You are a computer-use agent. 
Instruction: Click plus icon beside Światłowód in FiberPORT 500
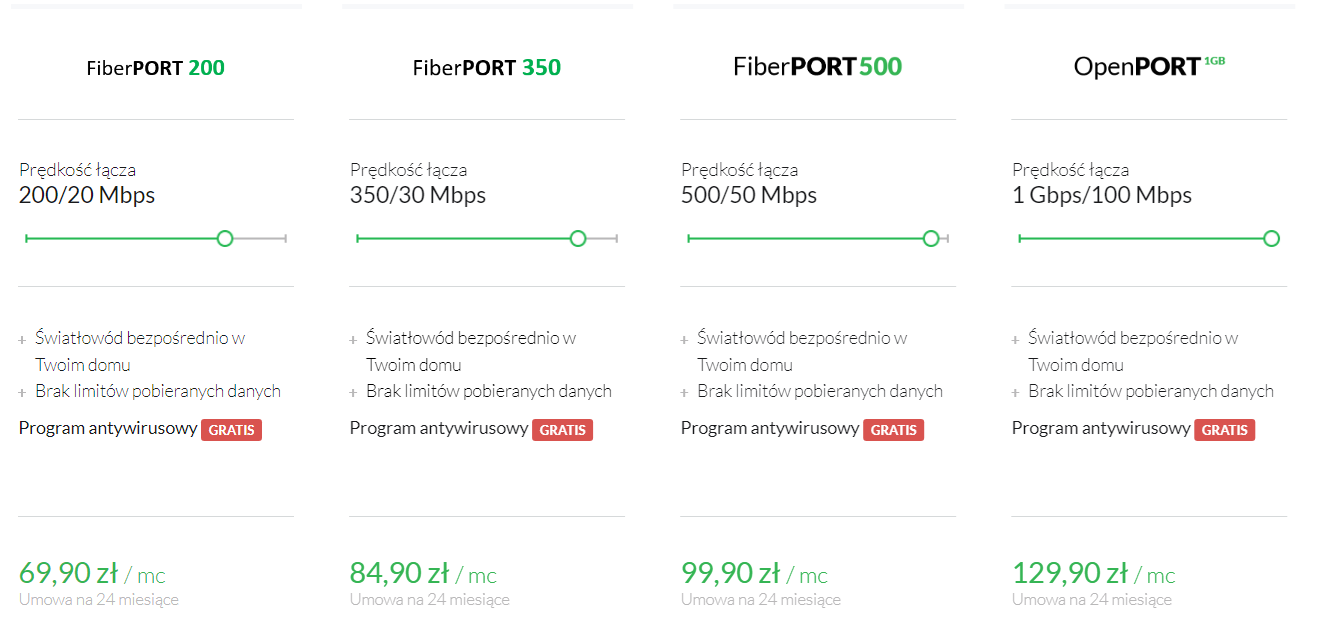[x=685, y=340]
